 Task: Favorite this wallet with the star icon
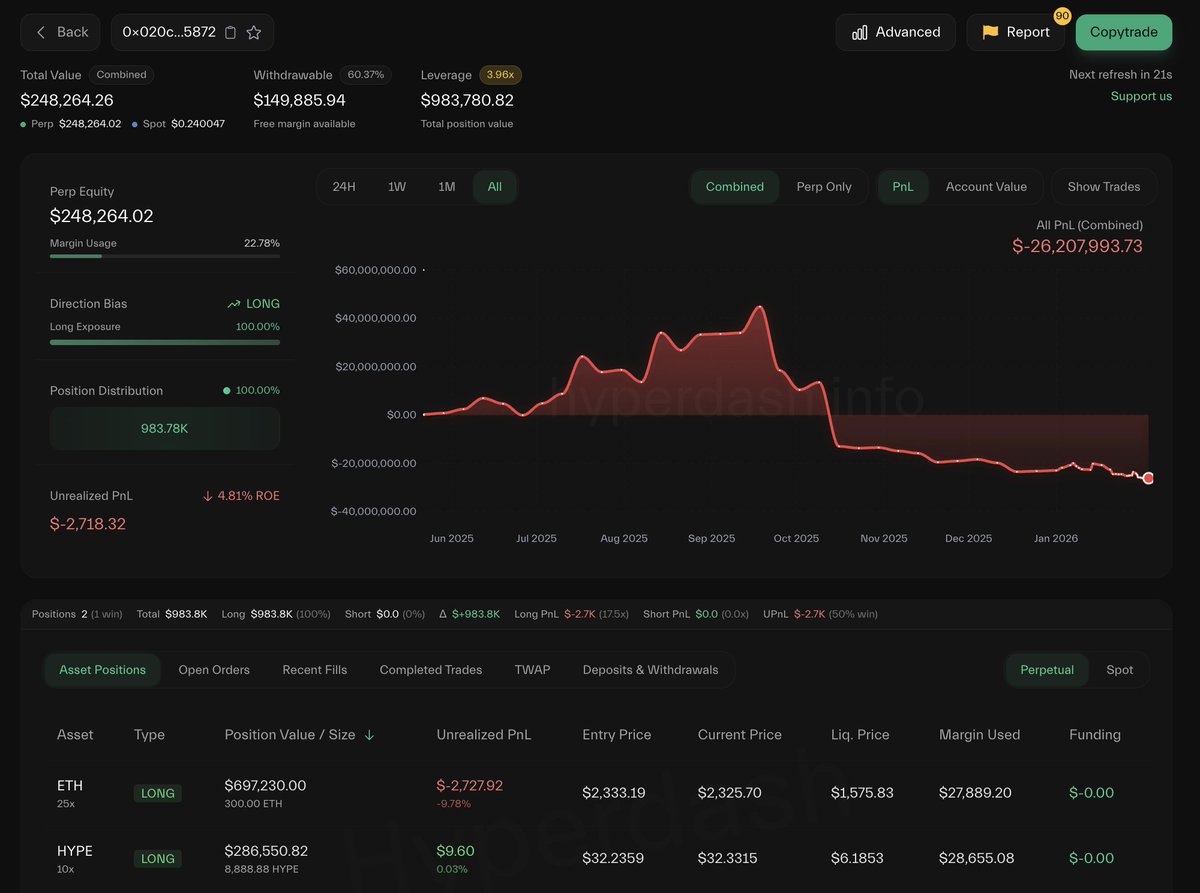tap(254, 32)
